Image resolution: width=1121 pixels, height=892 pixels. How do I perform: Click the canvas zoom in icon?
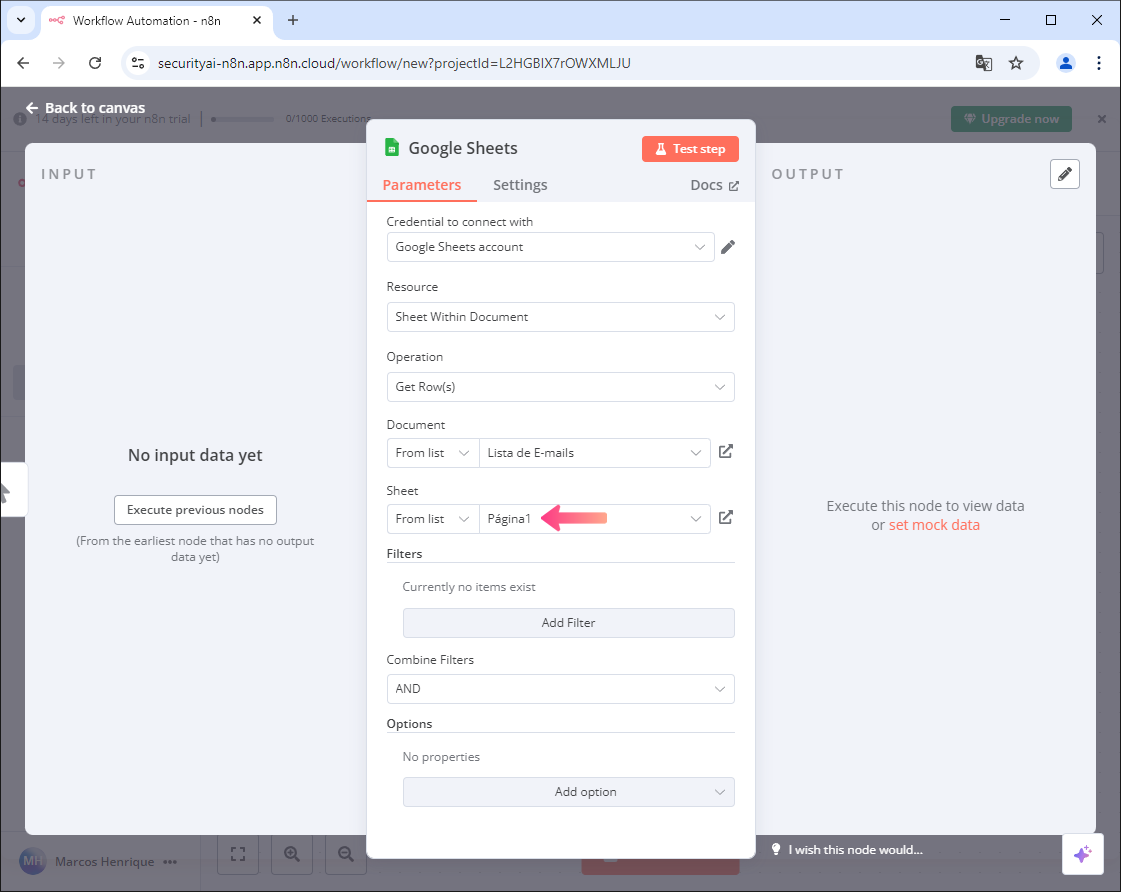click(x=292, y=853)
